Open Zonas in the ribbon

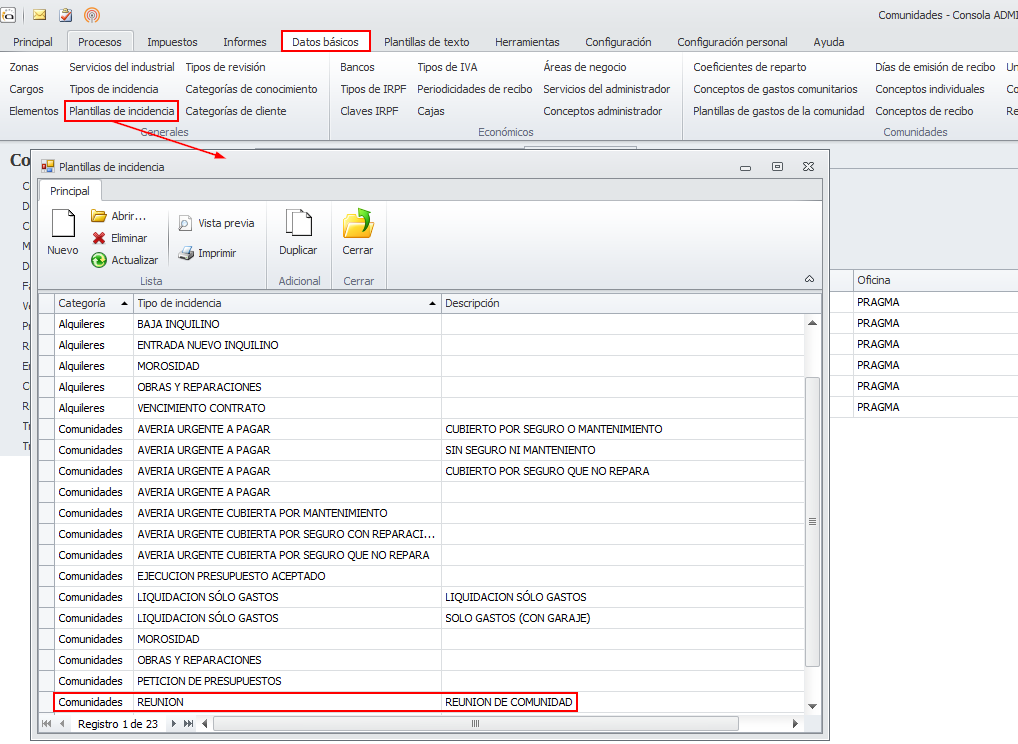pos(24,67)
